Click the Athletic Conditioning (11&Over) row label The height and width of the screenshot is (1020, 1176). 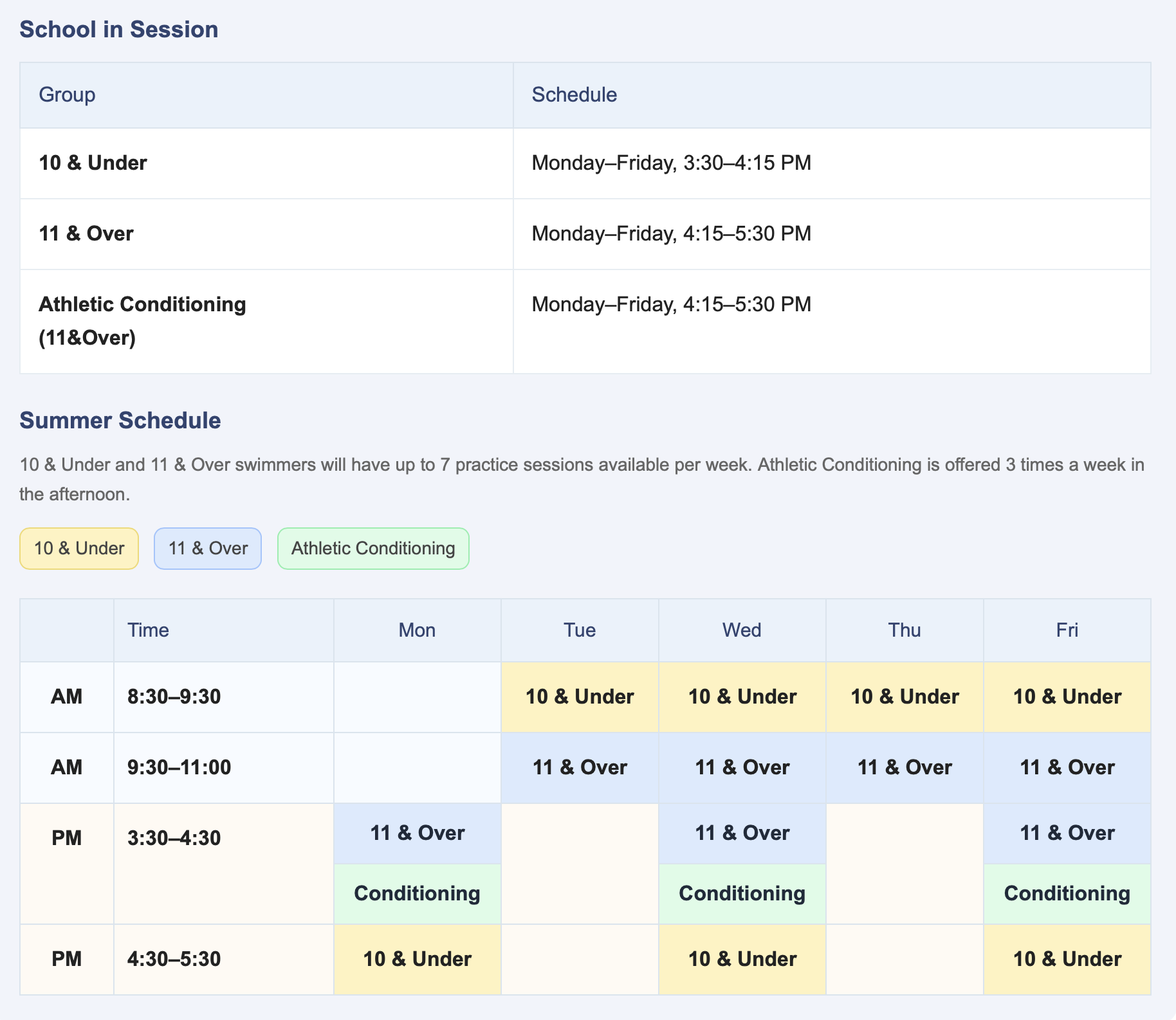142,321
